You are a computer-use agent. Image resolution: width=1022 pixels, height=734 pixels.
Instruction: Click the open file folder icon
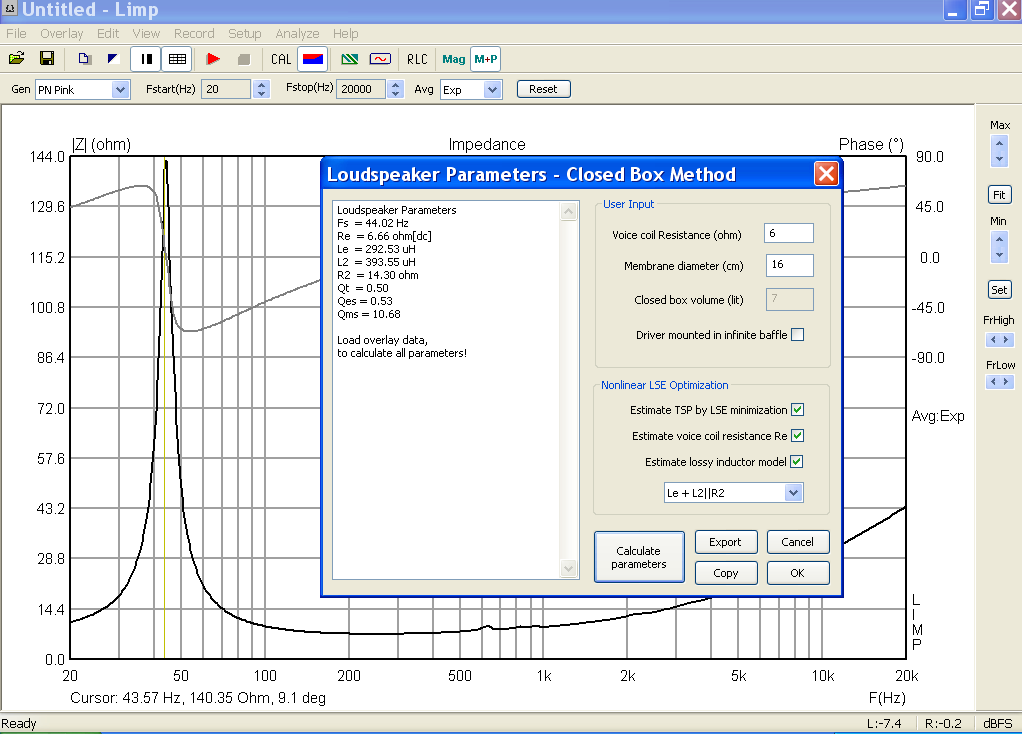tap(16, 59)
